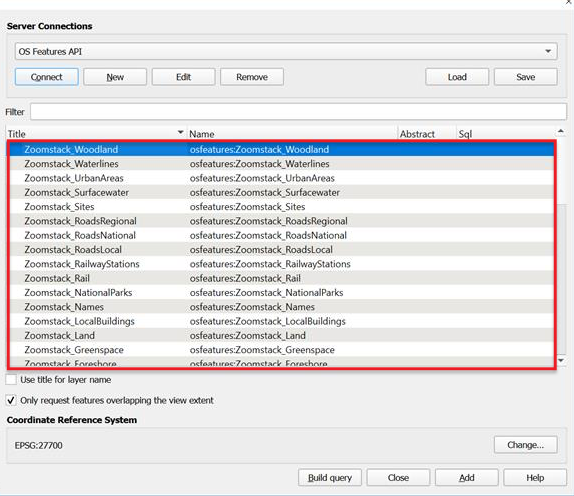Load connections from file
Viewport: 574px width, 496px height.
(x=457, y=77)
